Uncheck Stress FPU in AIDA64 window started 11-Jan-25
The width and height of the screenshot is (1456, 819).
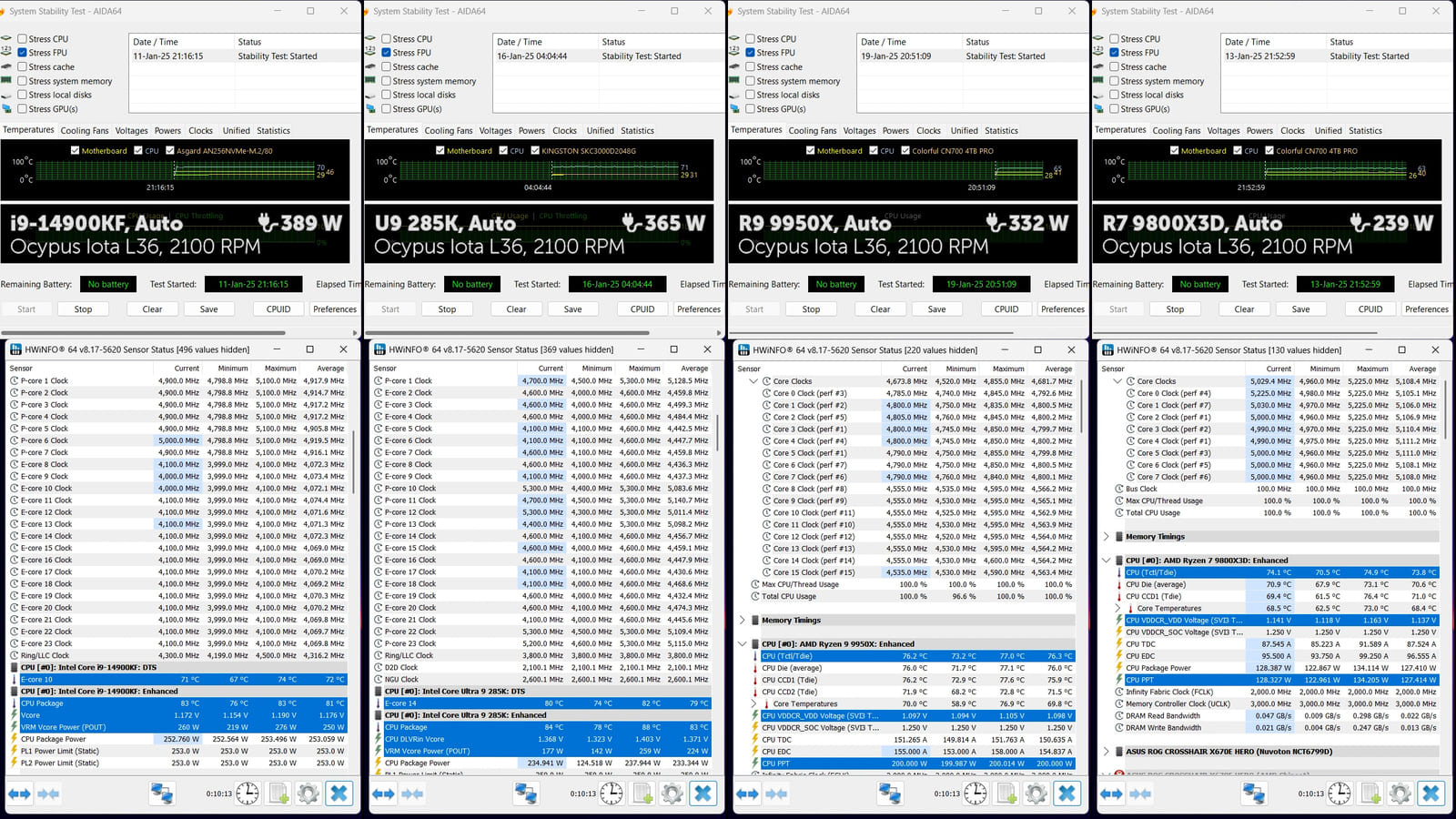[22, 53]
